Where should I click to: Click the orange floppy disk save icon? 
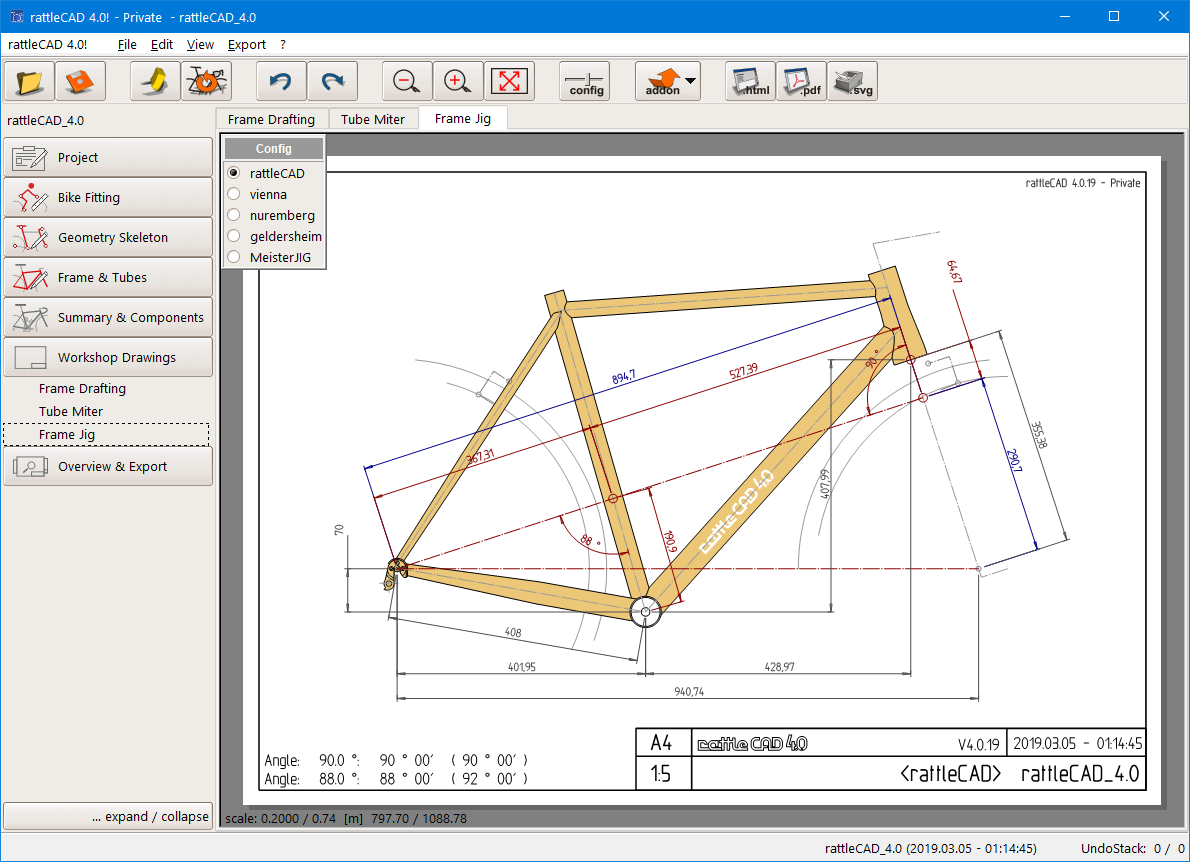click(x=80, y=81)
